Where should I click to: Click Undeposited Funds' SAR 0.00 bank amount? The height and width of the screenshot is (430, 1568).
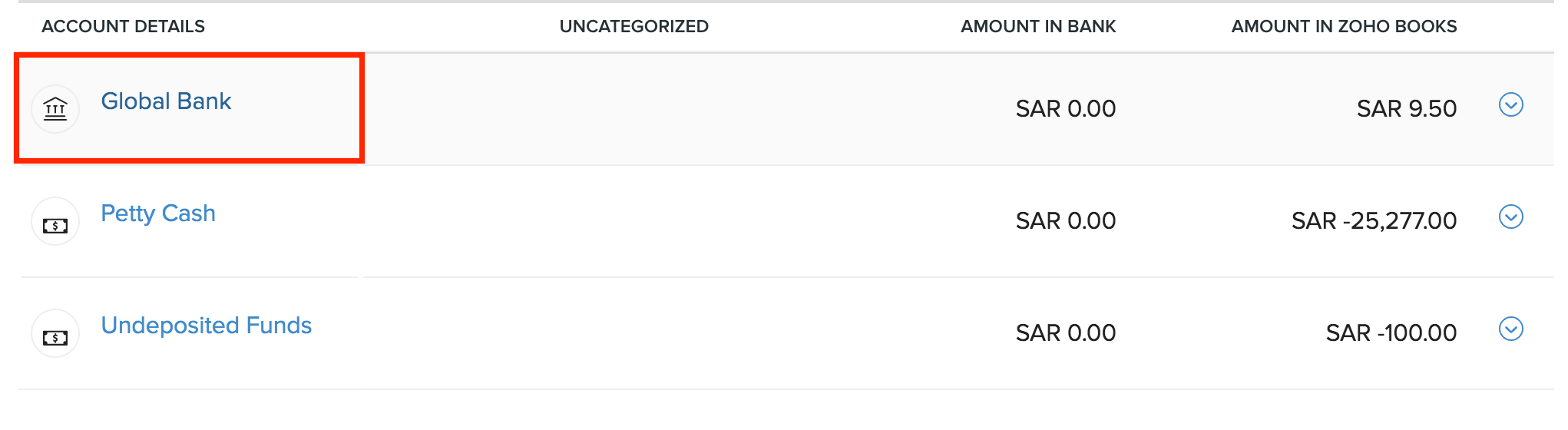click(1065, 333)
